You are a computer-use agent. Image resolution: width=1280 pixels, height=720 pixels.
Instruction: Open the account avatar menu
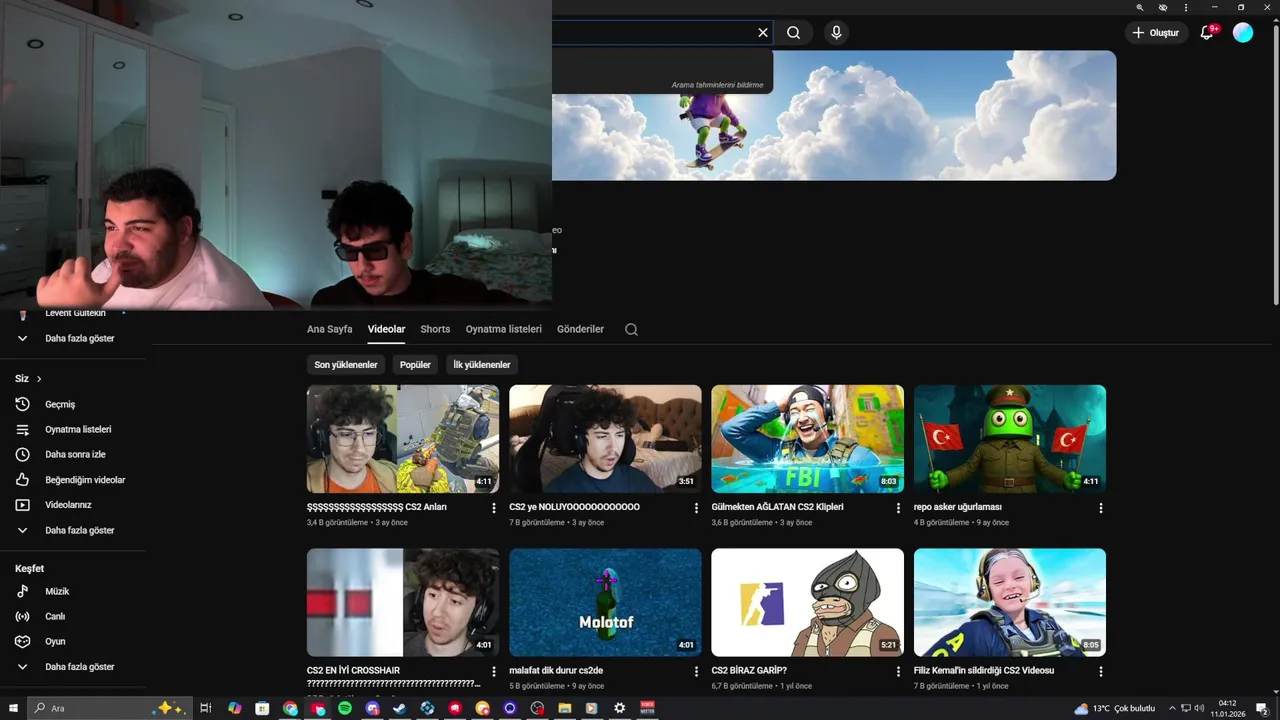pos(1243,33)
